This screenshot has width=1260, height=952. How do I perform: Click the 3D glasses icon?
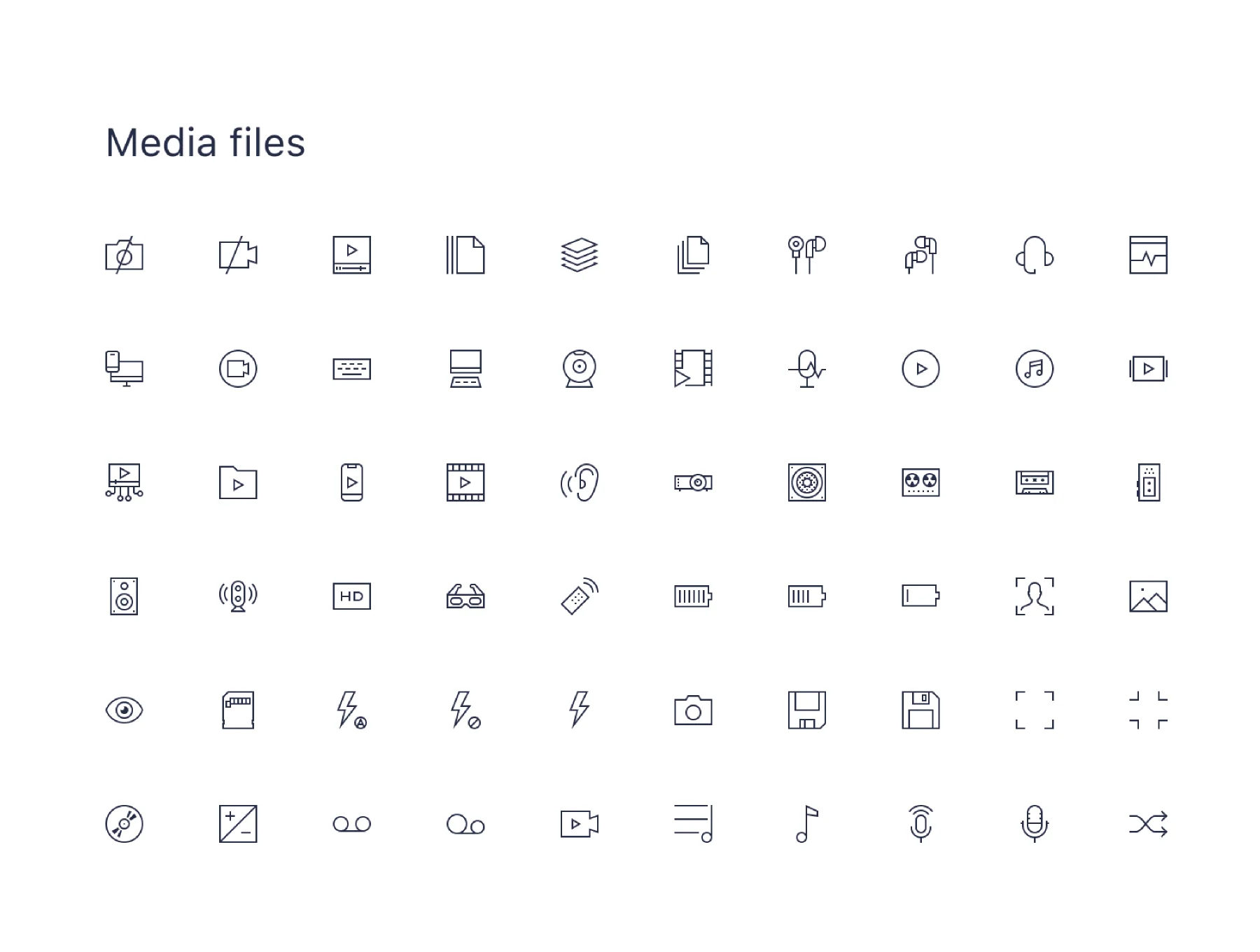click(465, 596)
